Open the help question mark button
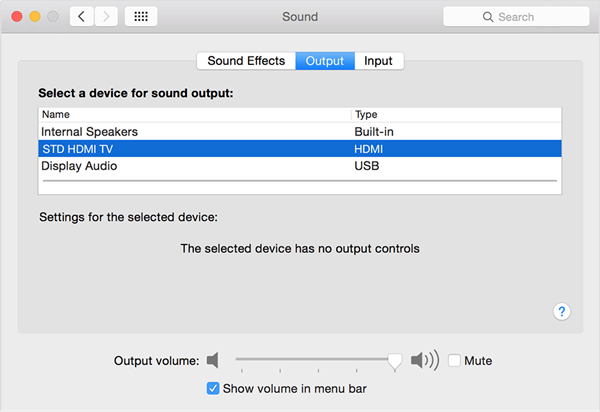This screenshot has width=600, height=412. (562, 312)
